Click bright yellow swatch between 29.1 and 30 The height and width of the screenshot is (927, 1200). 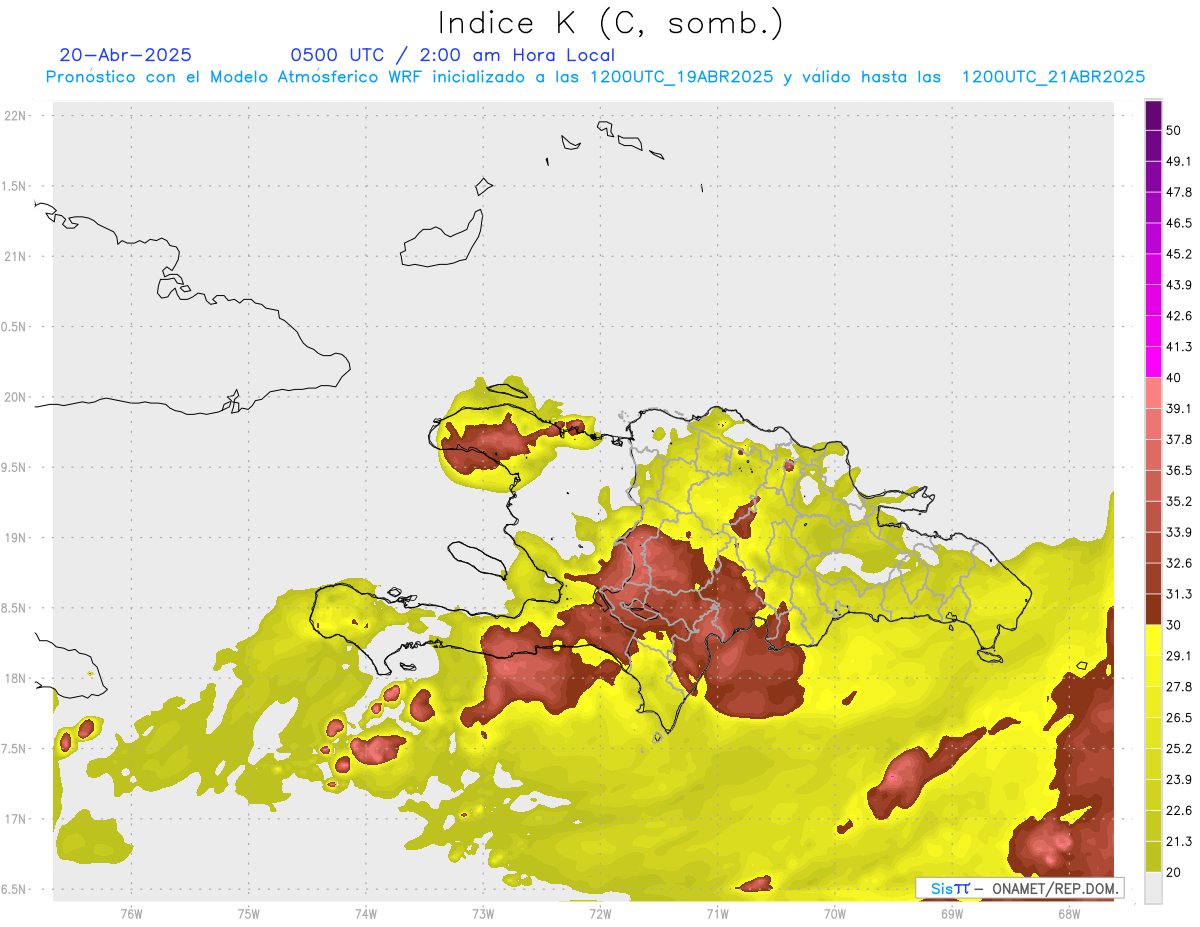(x=1153, y=641)
